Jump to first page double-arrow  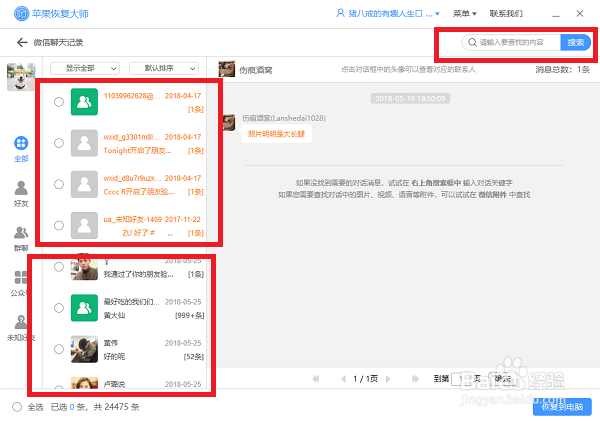point(316,379)
